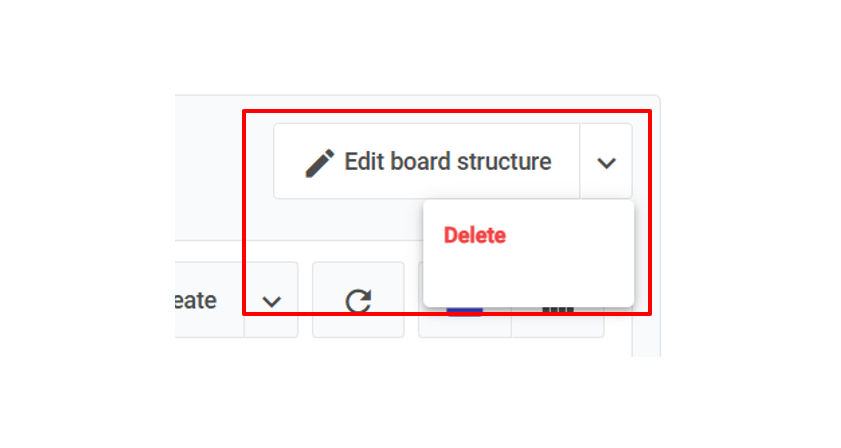Select the blue icon button under the Delete menu
This screenshot has width=841, height=448.
click(x=465, y=312)
